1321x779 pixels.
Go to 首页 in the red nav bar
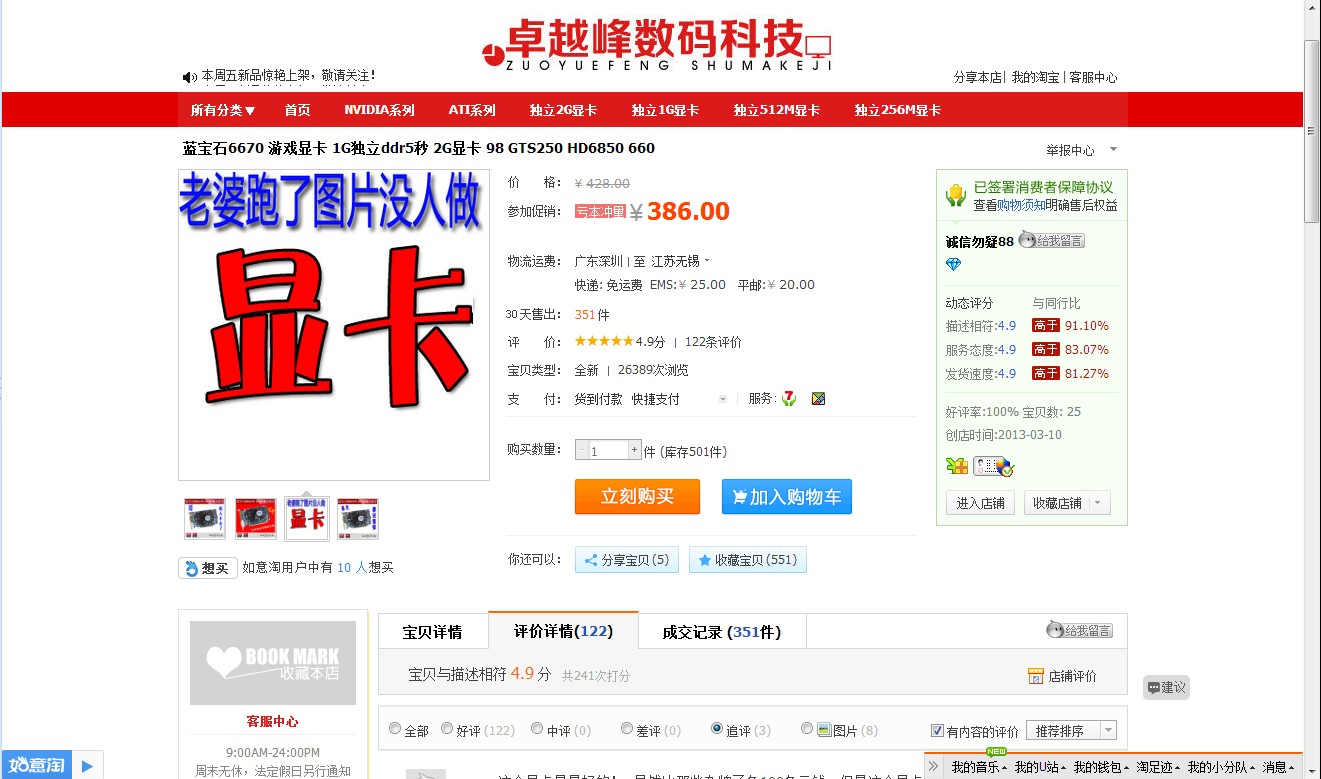pos(297,110)
